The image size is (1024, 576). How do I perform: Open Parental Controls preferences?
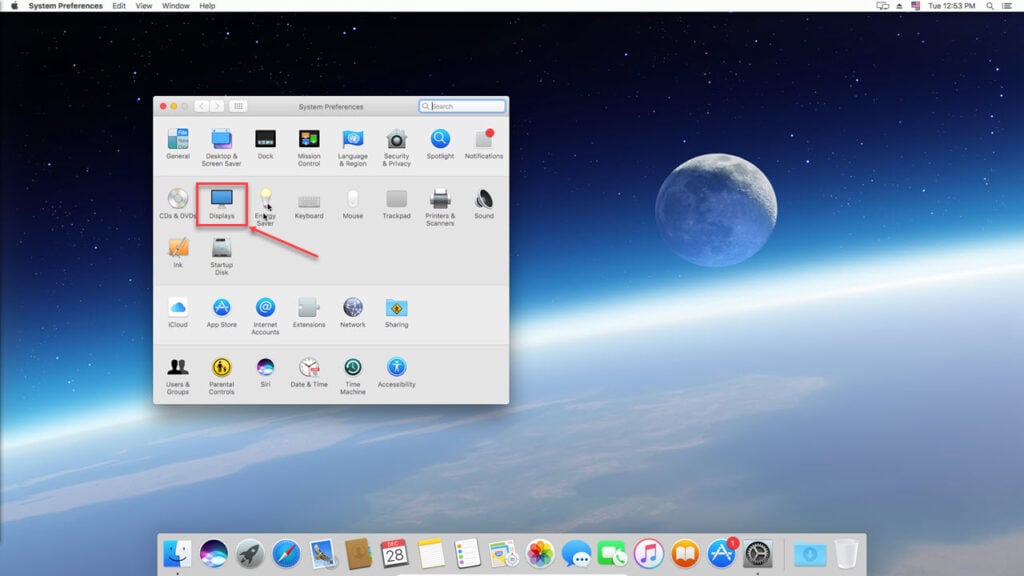pyautogui.click(x=221, y=376)
